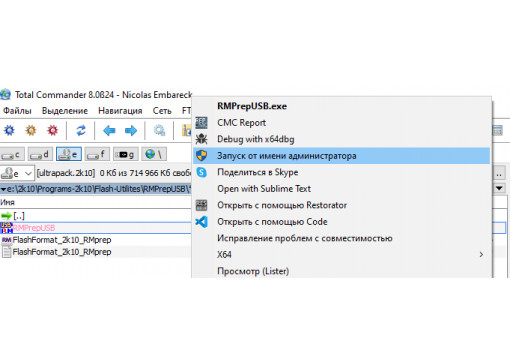Go forward with the right arrow icon
The width and height of the screenshot is (510, 364).
(x=131, y=130)
